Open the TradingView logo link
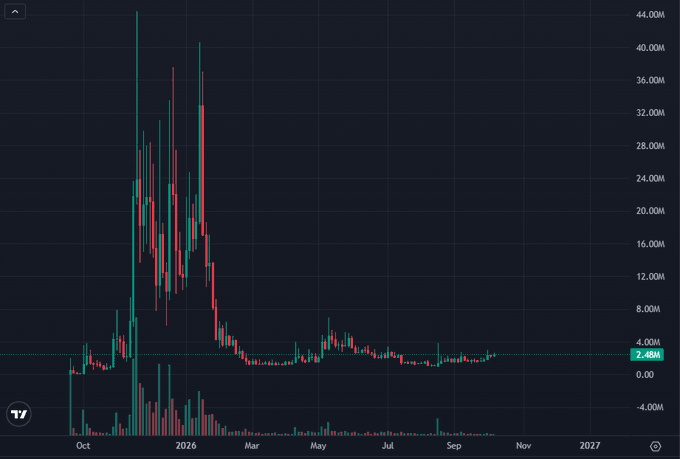Screen dimensions: 680x459 click(19, 414)
